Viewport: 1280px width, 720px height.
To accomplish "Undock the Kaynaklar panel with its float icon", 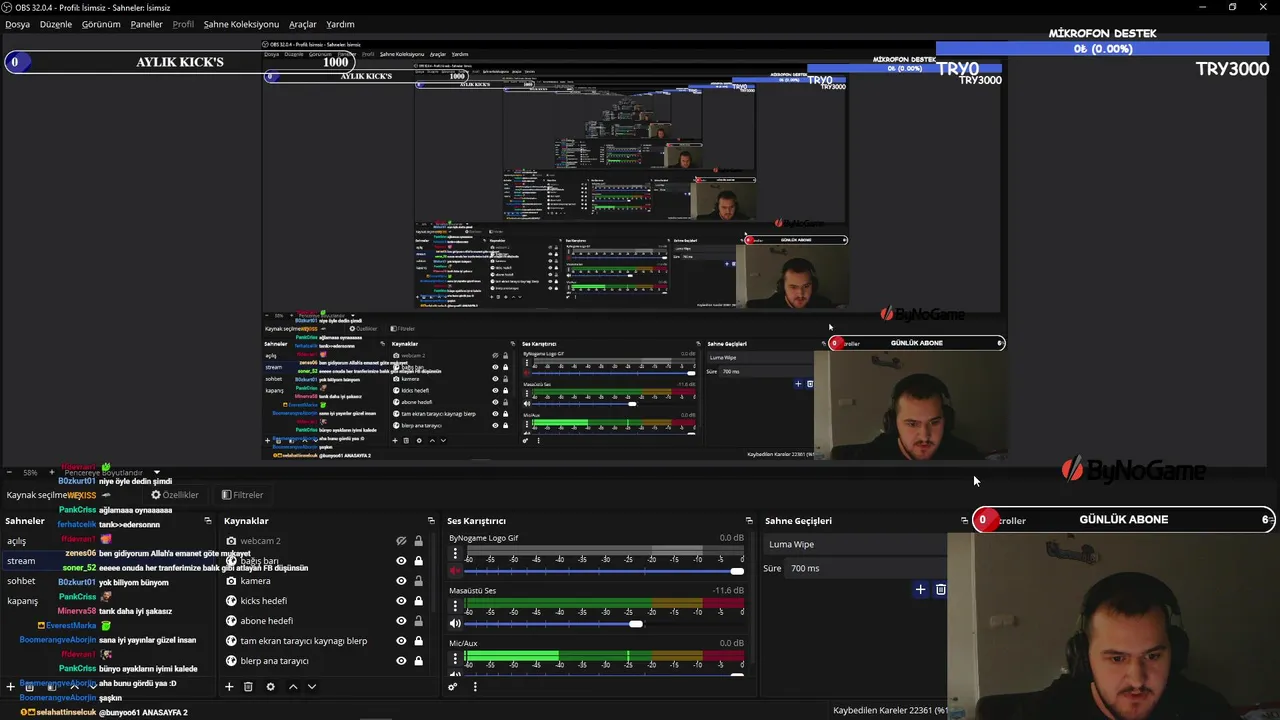I will click(x=431, y=521).
